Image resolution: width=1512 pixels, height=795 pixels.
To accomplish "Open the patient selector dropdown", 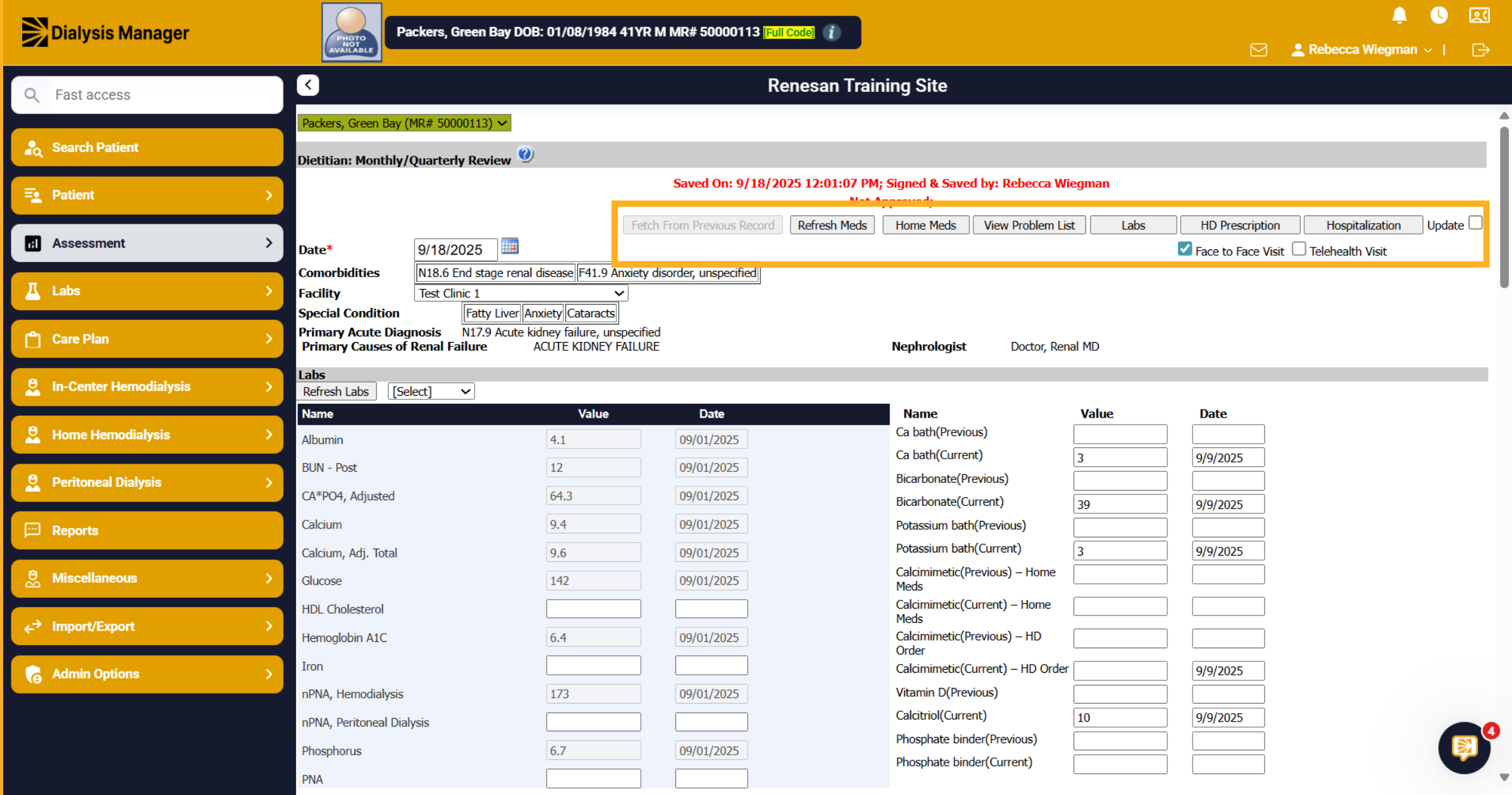I will point(404,123).
